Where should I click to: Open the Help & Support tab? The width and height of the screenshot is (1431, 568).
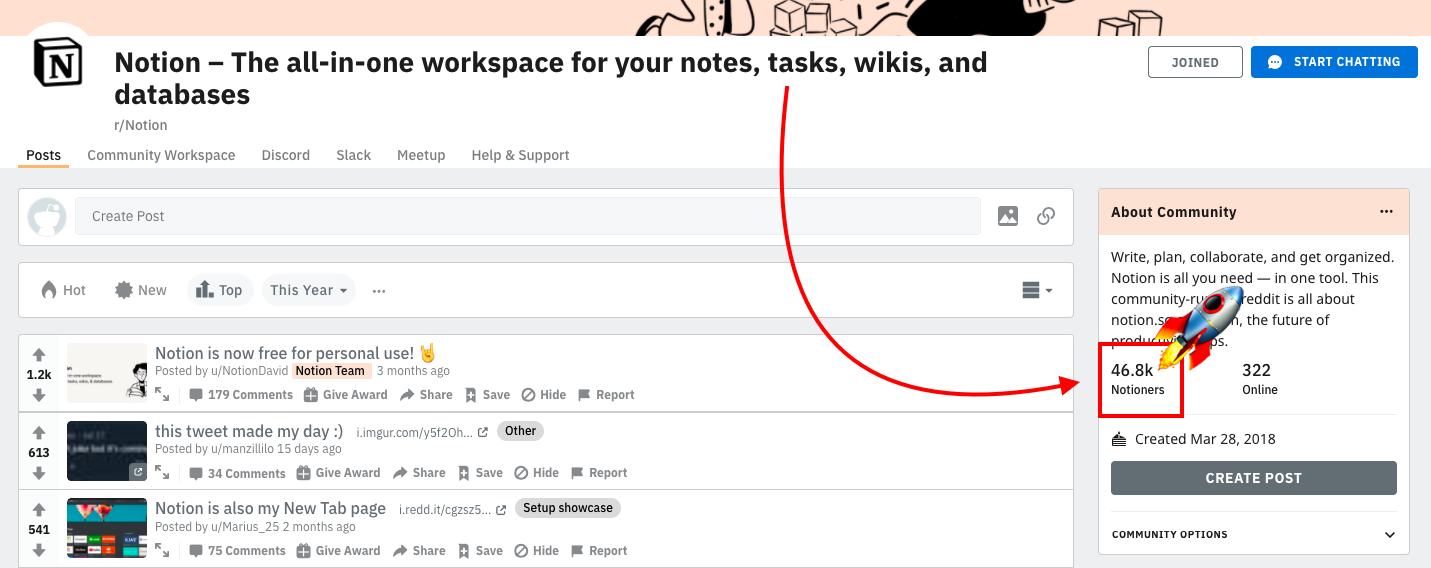click(520, 155)
